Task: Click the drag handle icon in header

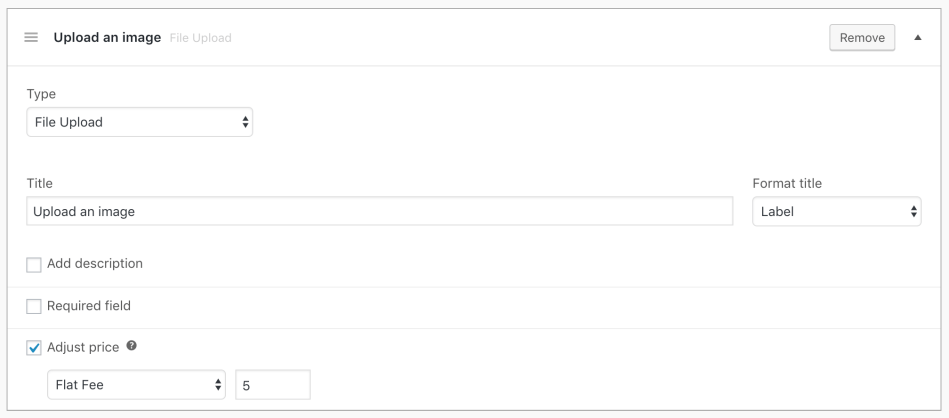Action: (31, 38)
